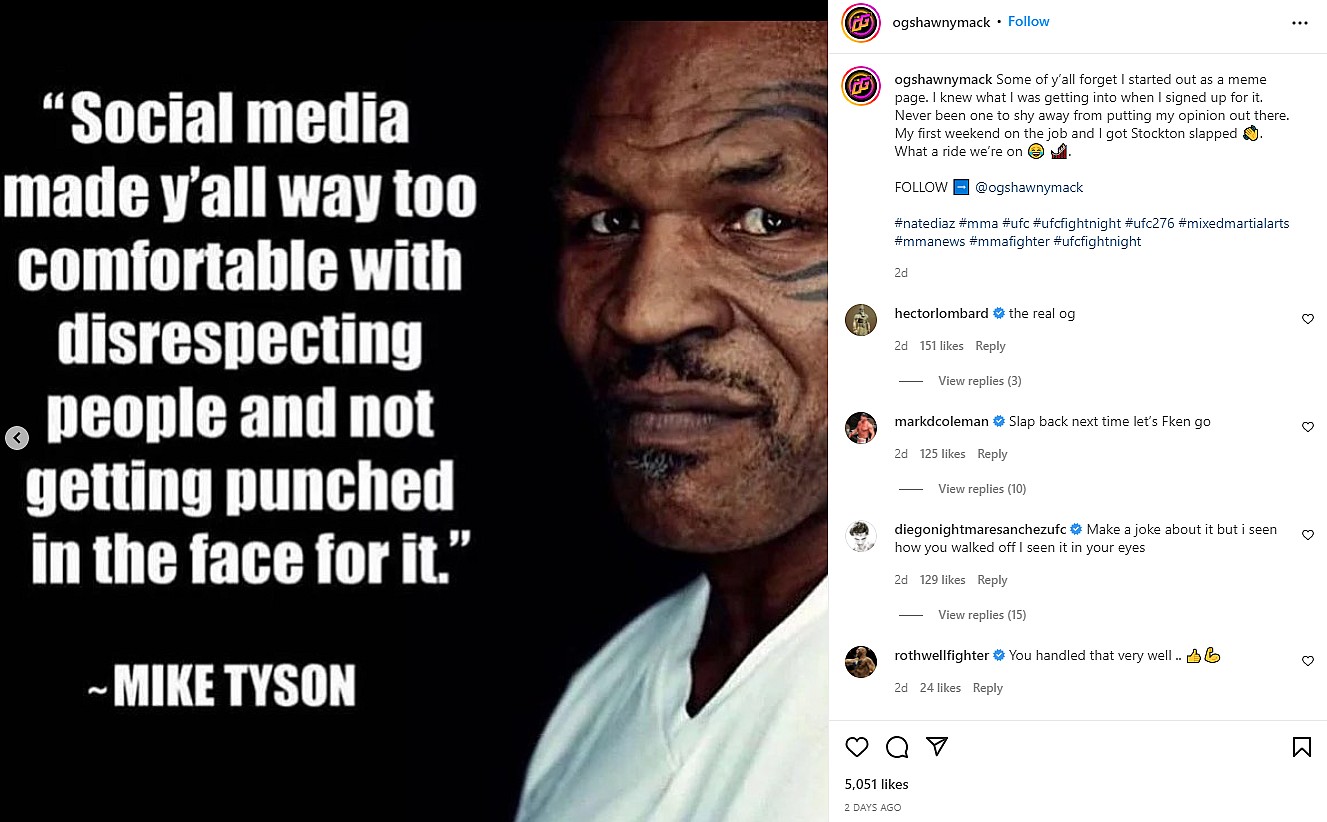Like the post with the heart icon
1327x822 pixels.
[857, 747]
